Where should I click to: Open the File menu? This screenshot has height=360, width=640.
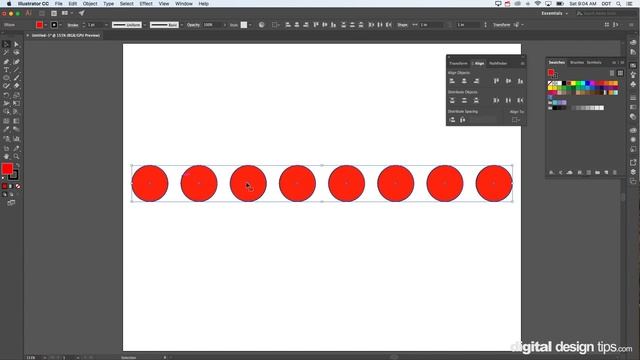click(59, 4)
